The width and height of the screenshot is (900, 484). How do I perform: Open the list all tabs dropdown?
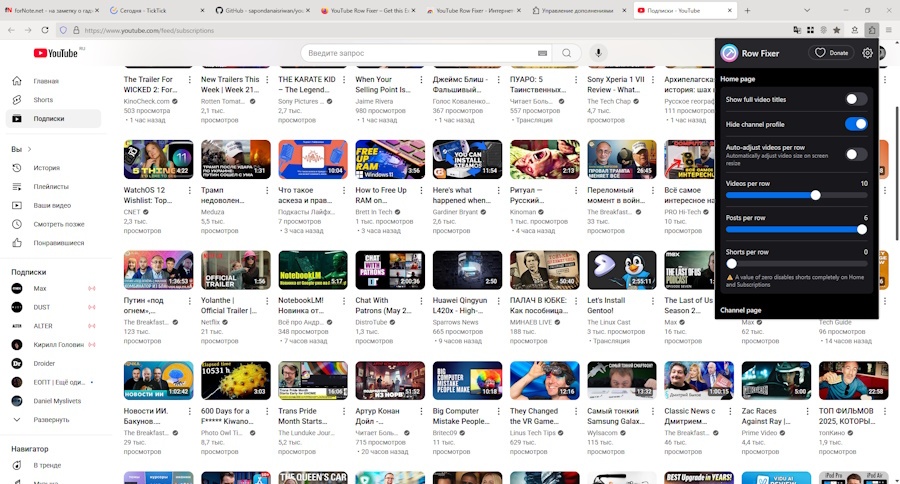[x=806, y=10]
